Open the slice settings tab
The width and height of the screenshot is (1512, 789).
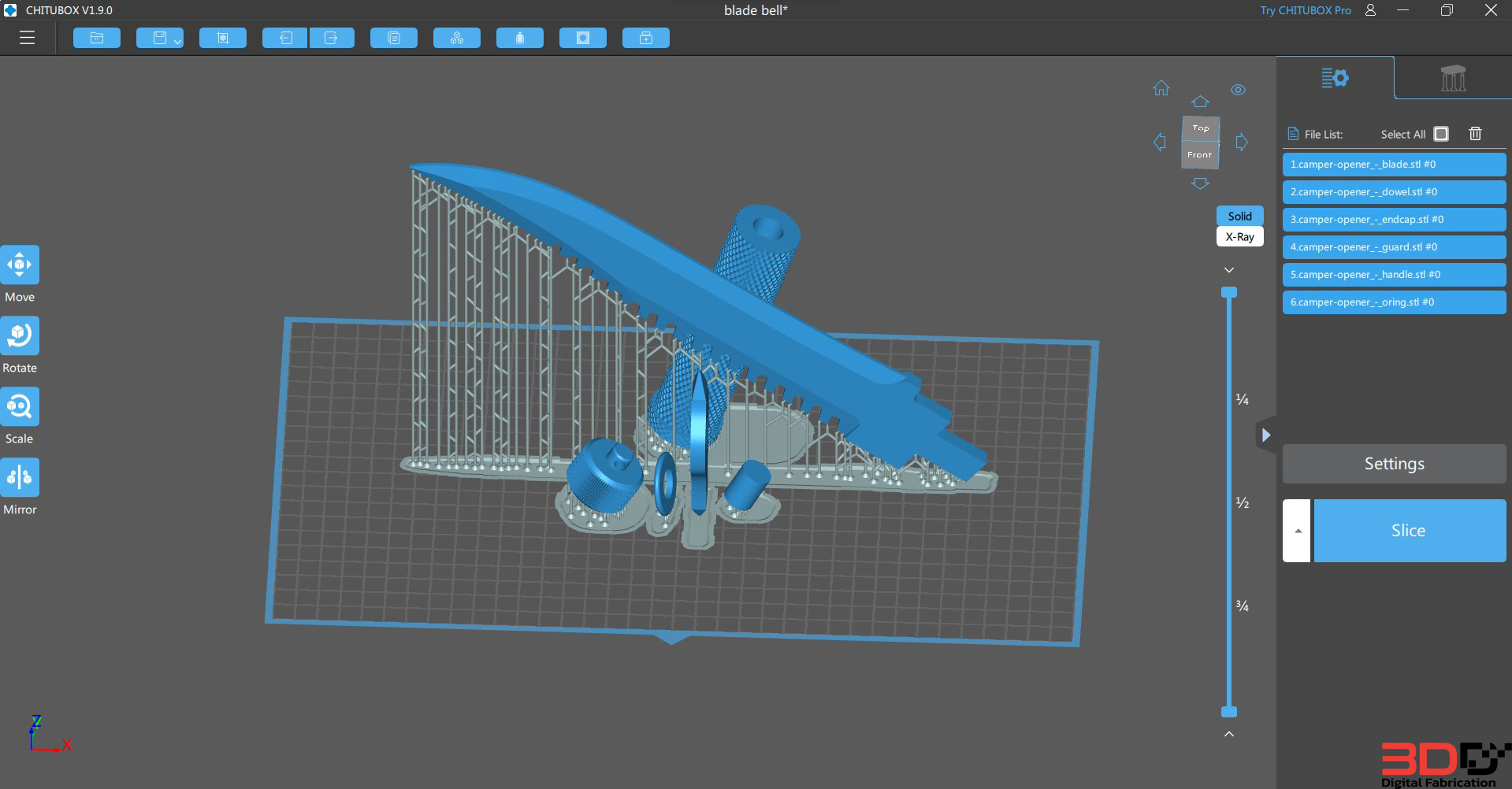pos(1335,78)
